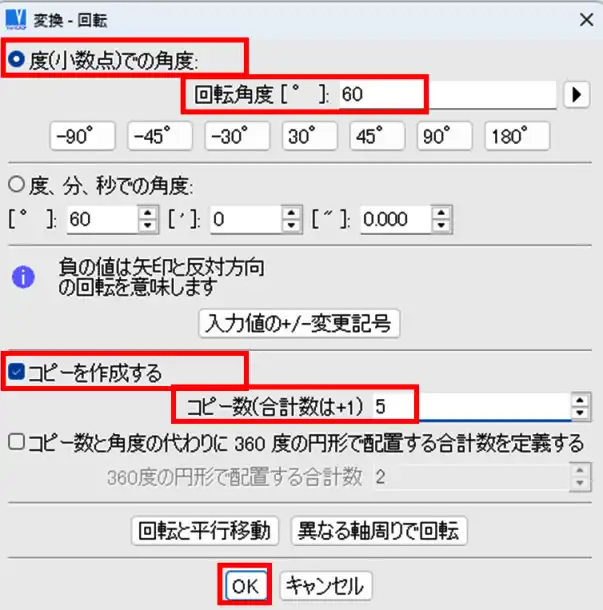The width and height of the screenshot is (603, 610).
Task: Click the -90° preset button
Action: 82,136
